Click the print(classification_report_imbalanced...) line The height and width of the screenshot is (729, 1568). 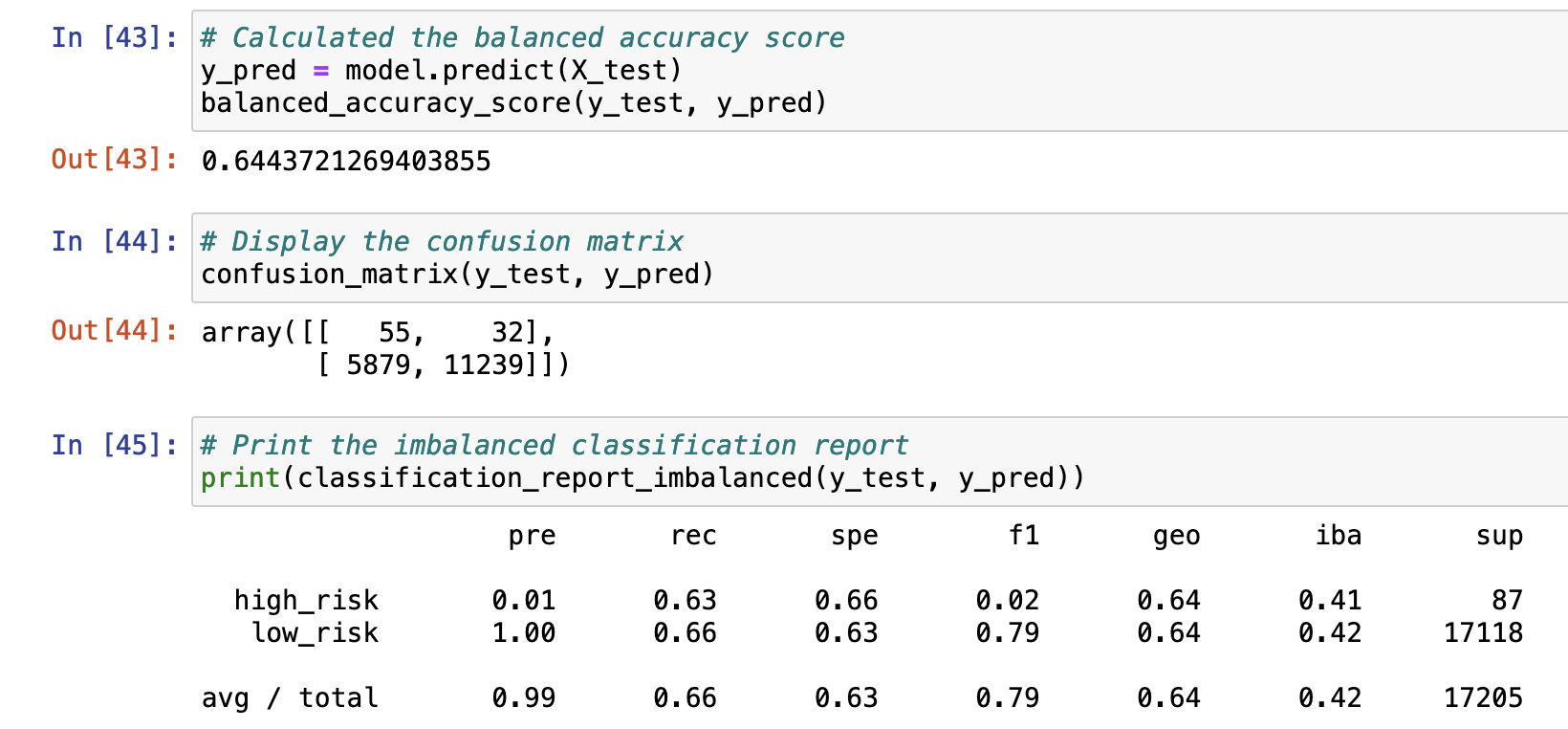[642, 478]
